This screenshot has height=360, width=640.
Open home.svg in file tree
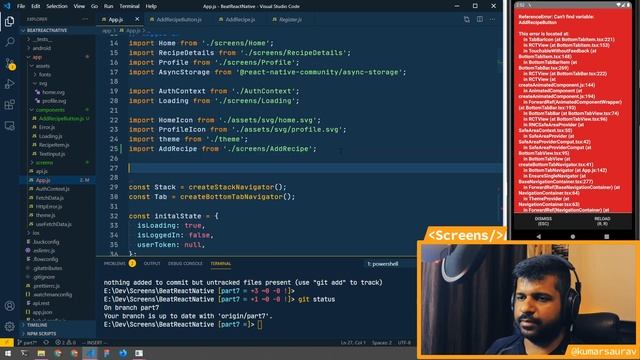(x=53, y=92)
